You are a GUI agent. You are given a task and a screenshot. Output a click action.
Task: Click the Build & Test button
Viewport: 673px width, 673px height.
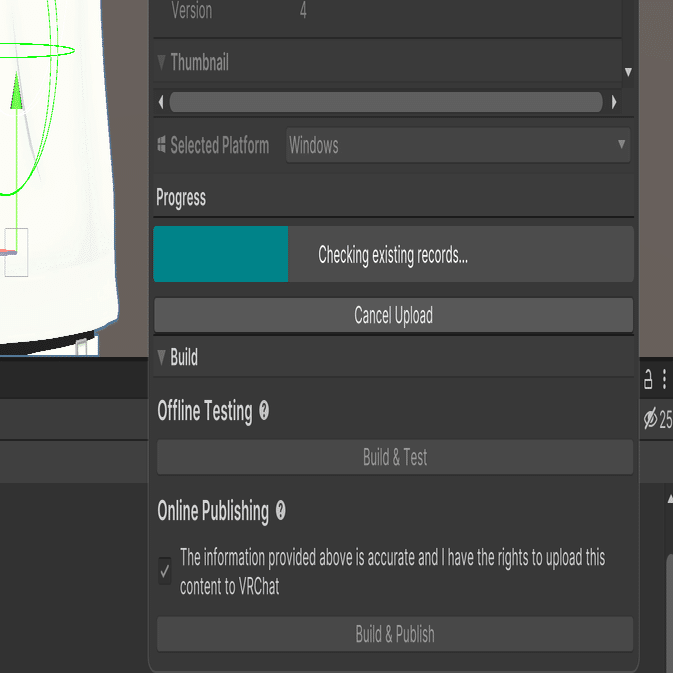point(395,457)
